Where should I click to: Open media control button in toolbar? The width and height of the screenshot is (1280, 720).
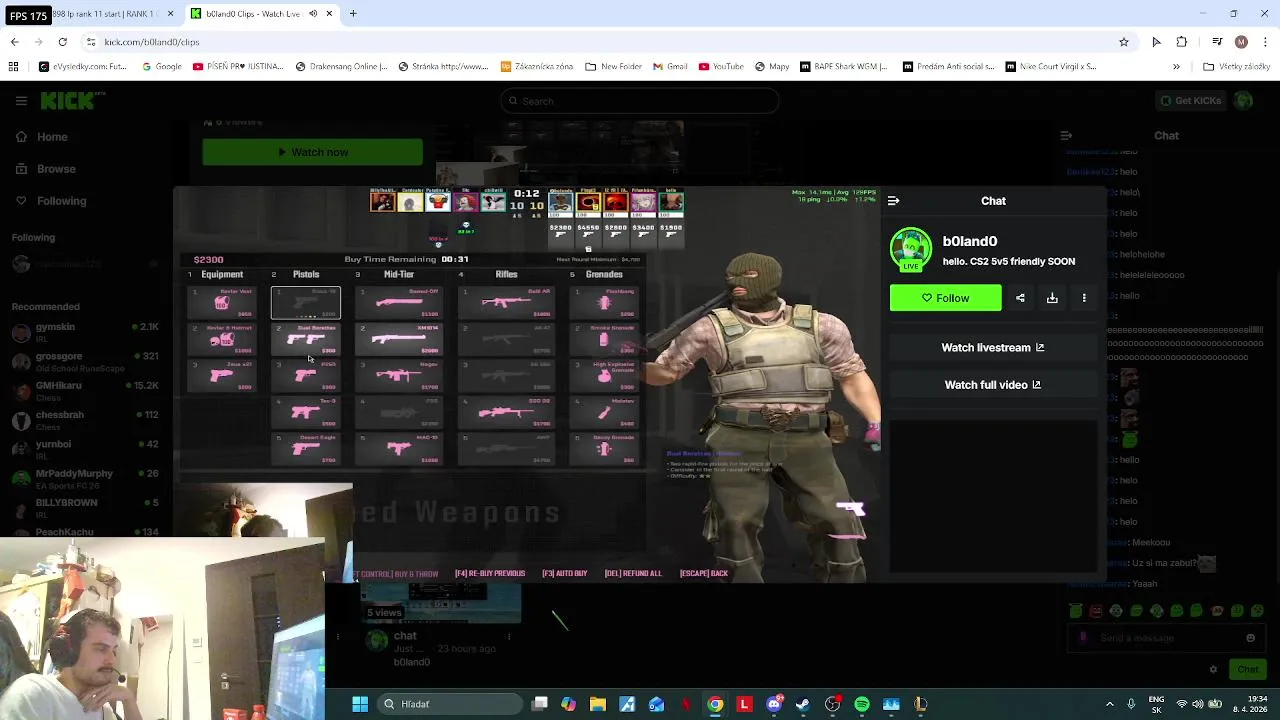pyautogui.click(x=1217, y=42)
